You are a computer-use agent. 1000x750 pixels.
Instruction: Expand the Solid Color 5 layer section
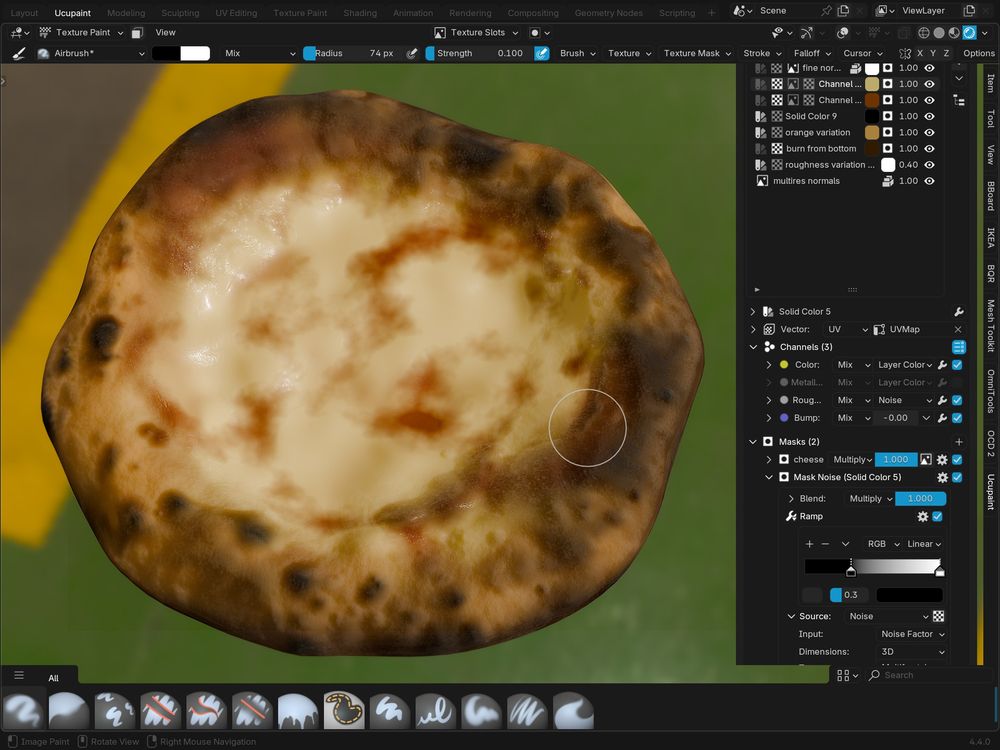[753, 312]
